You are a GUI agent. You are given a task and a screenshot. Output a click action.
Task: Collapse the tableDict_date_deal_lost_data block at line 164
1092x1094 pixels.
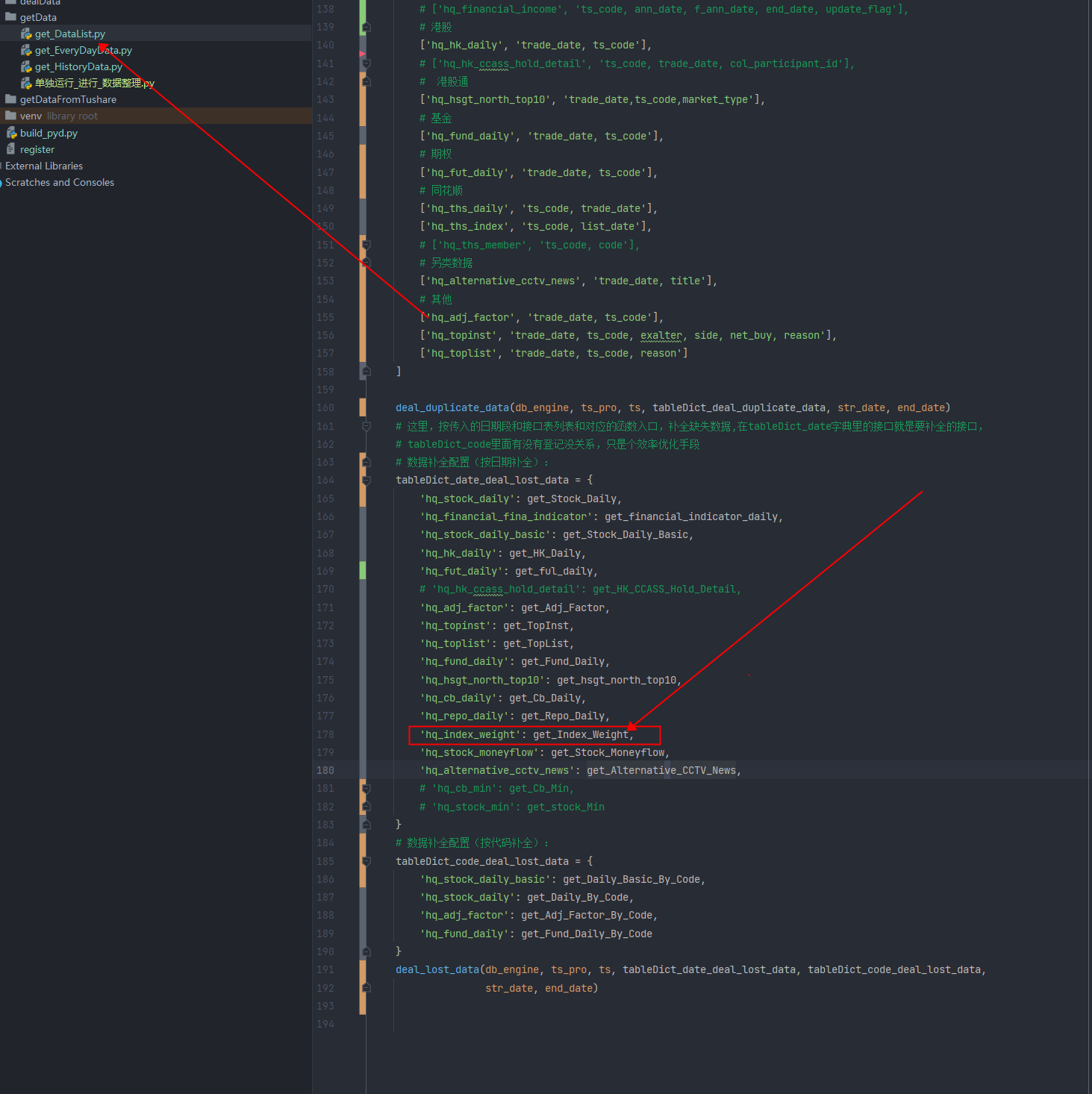(366, 481)
